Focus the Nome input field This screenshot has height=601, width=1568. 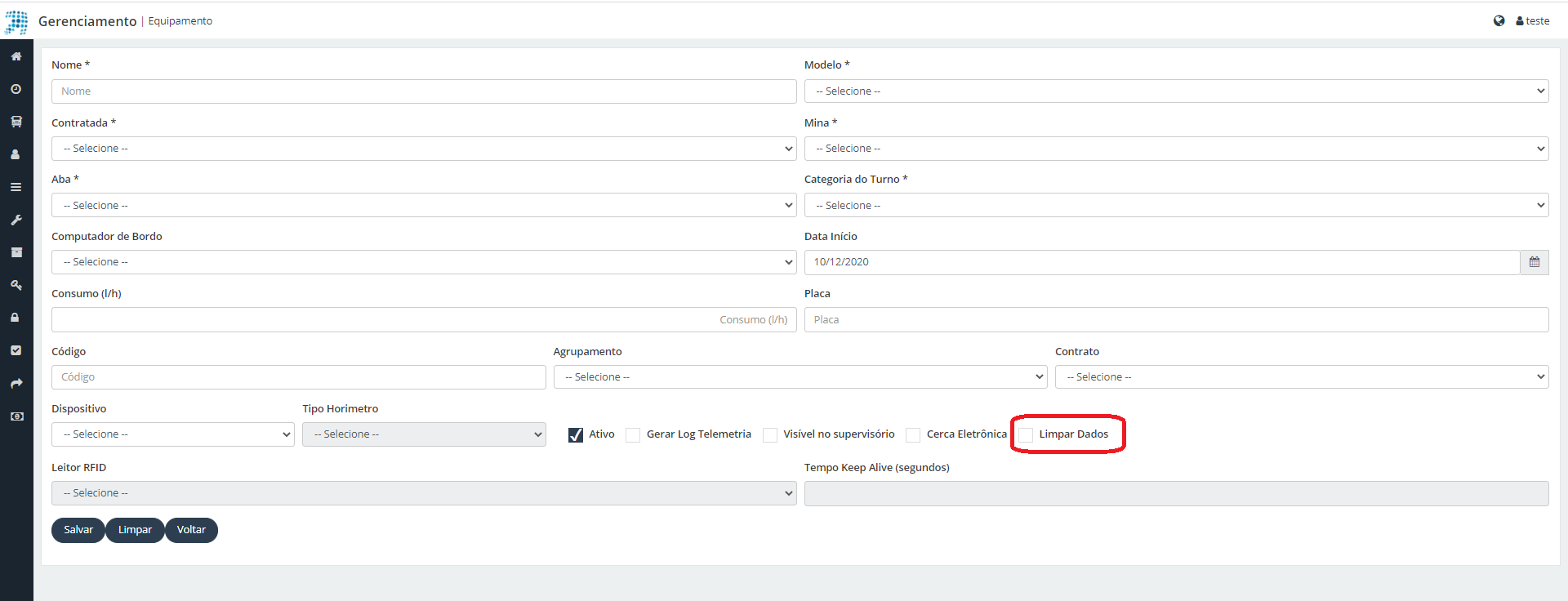point(424,91)
